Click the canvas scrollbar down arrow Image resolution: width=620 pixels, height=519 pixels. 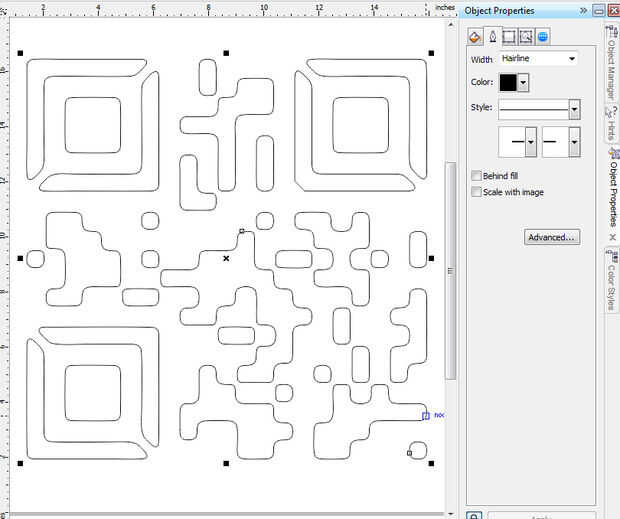tap(451, 514)
